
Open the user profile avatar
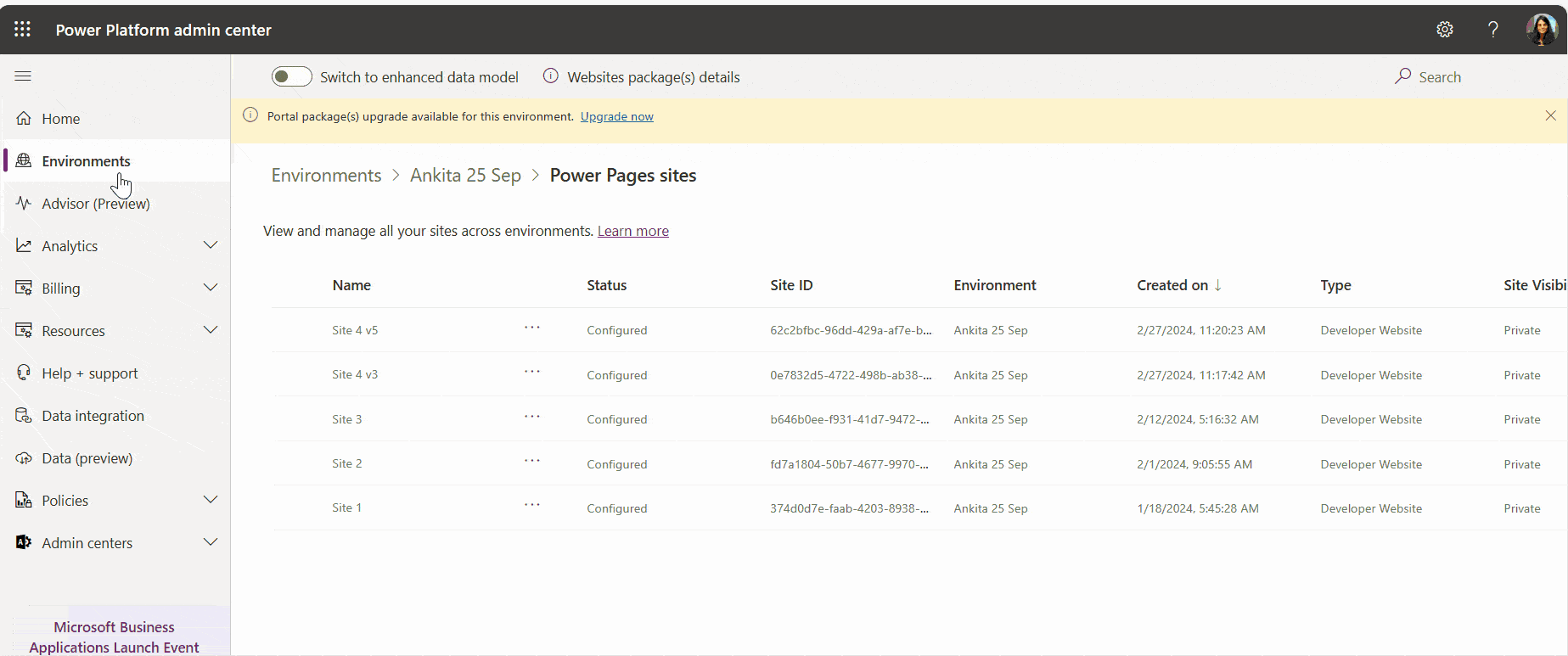click(x=1542, y=30)
